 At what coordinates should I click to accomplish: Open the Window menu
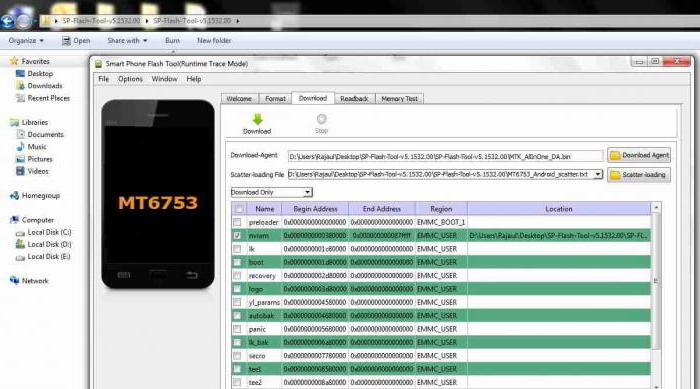pyautogui.click(x=164, y=79)
